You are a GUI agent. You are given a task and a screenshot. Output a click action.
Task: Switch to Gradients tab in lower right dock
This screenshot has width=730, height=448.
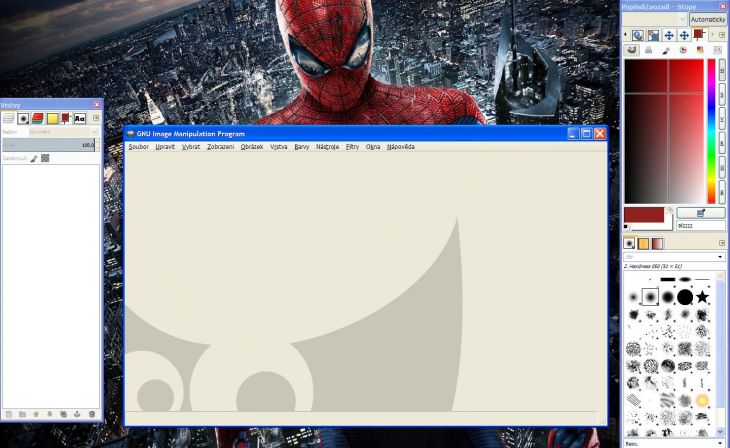point(657,243)
